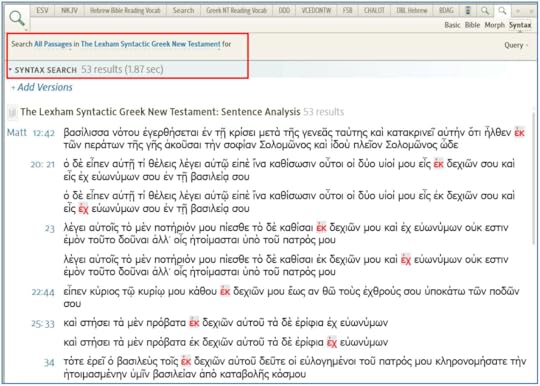
Task: Click the 53 results (1.87 sec) count text
Action: pos(122,70)
